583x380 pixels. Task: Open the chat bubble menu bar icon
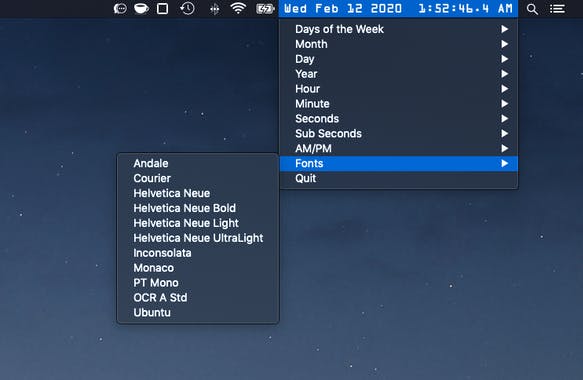(120, 9)
